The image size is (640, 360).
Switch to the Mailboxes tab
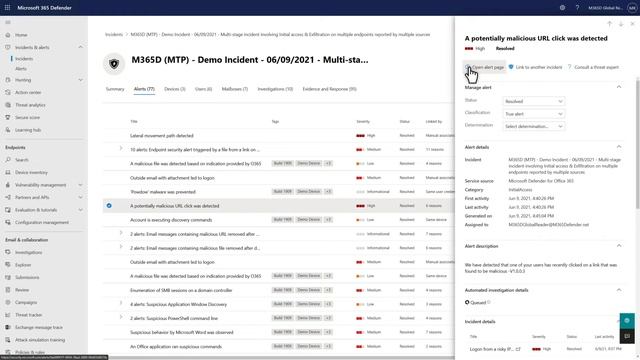235,89
